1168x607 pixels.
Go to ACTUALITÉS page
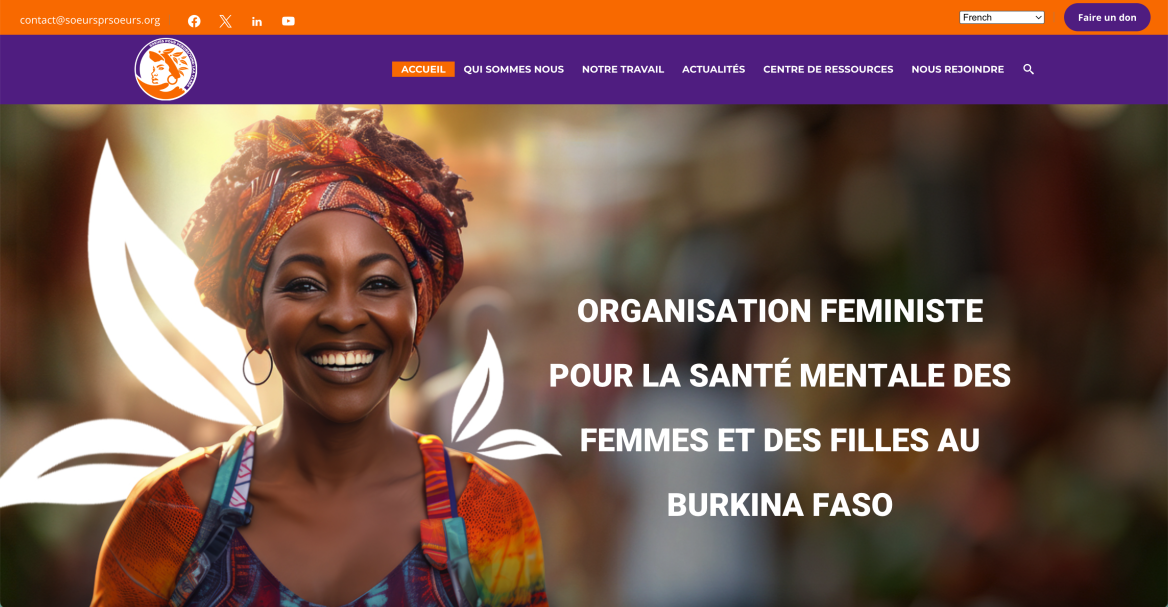[x=714, y=69]
